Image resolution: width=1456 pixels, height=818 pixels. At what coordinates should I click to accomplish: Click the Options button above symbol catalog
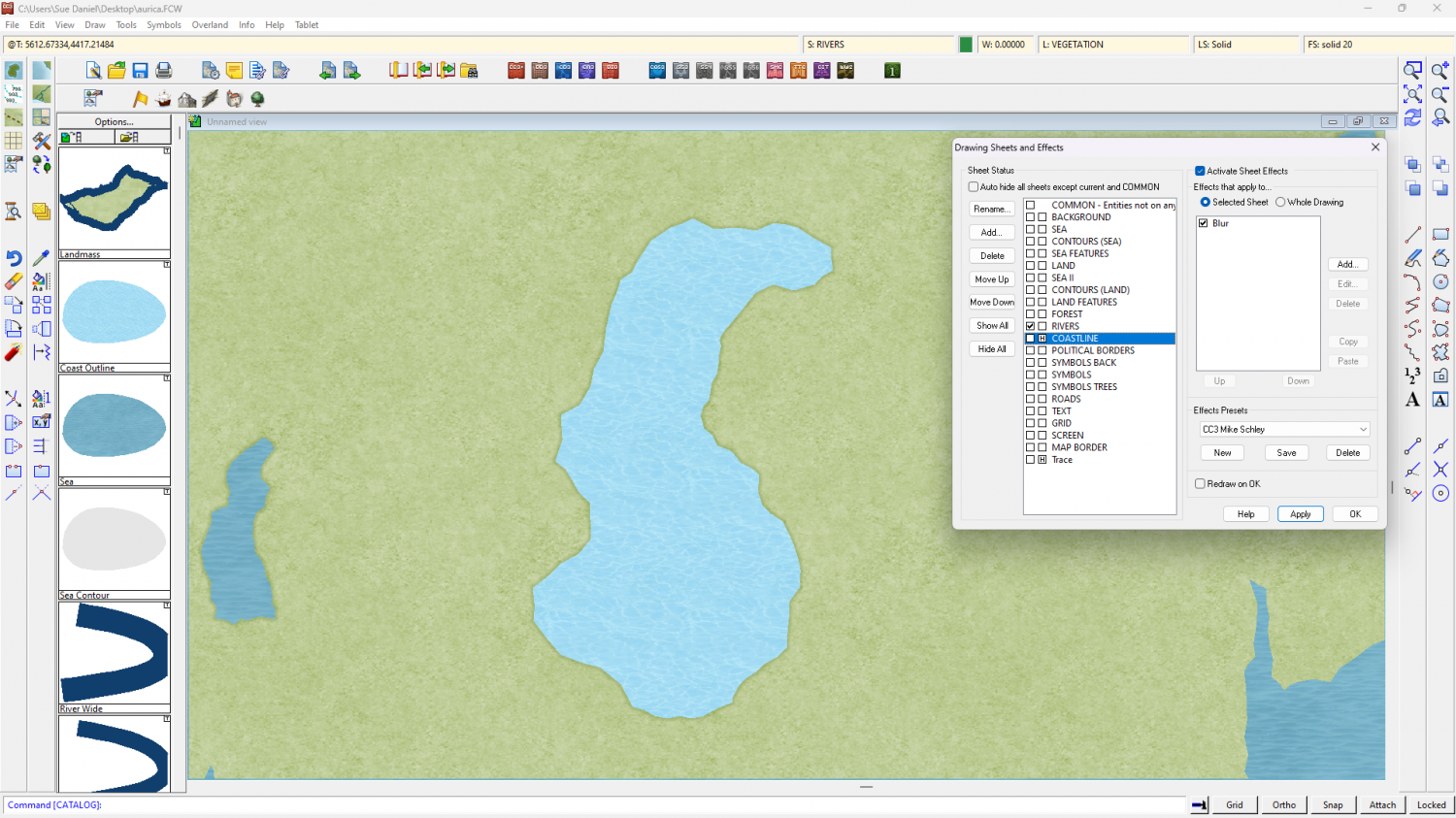click(115, 121)
